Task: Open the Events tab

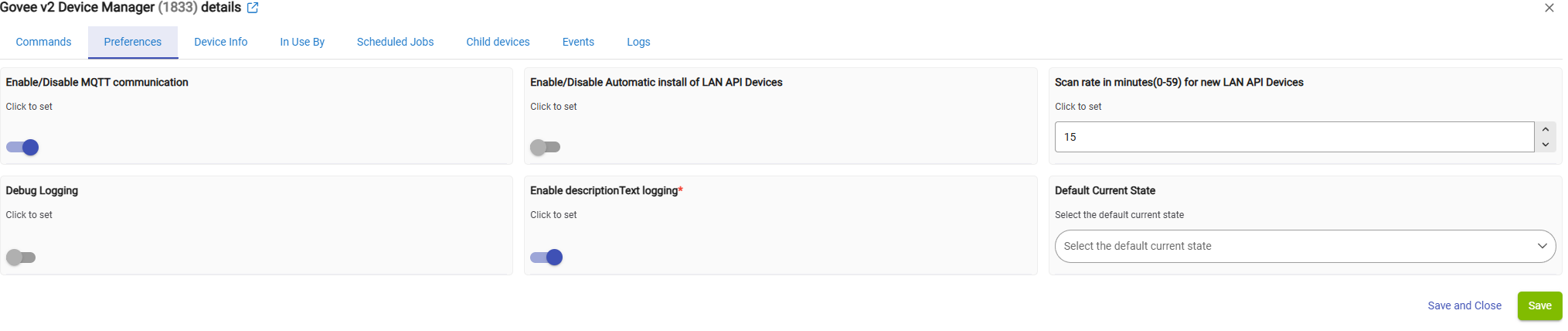Action: pos(578,42)
